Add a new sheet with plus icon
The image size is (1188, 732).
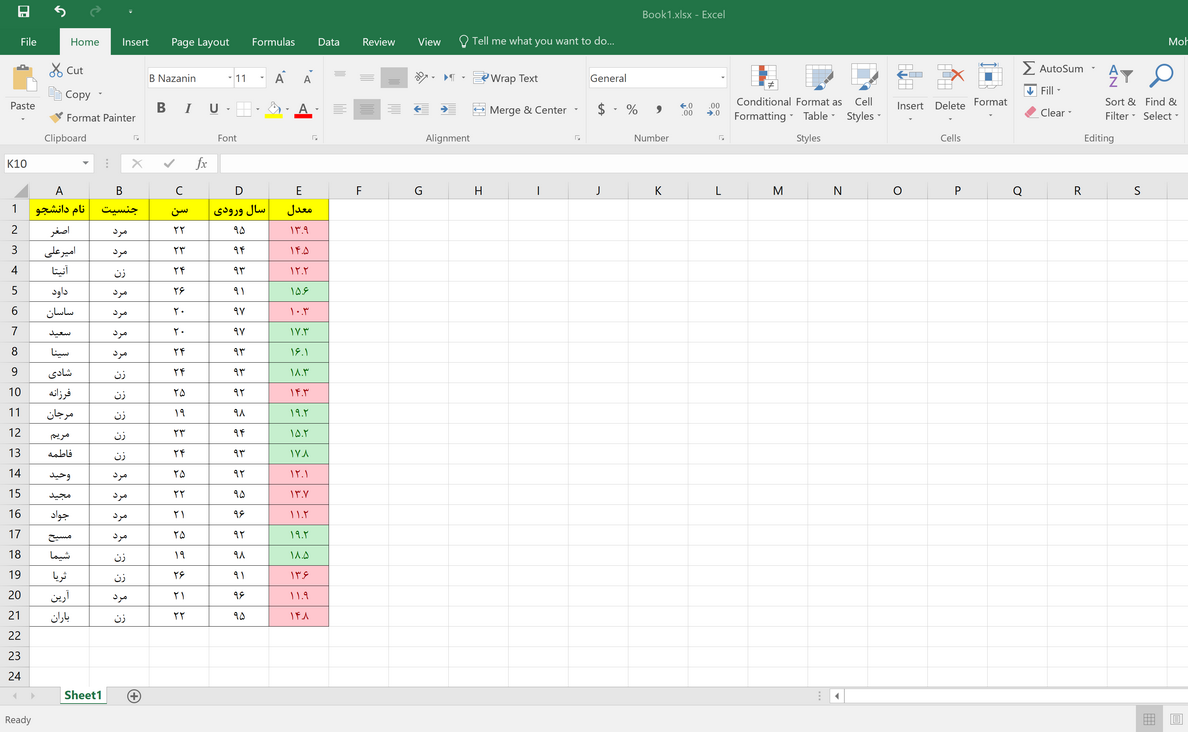134,696
